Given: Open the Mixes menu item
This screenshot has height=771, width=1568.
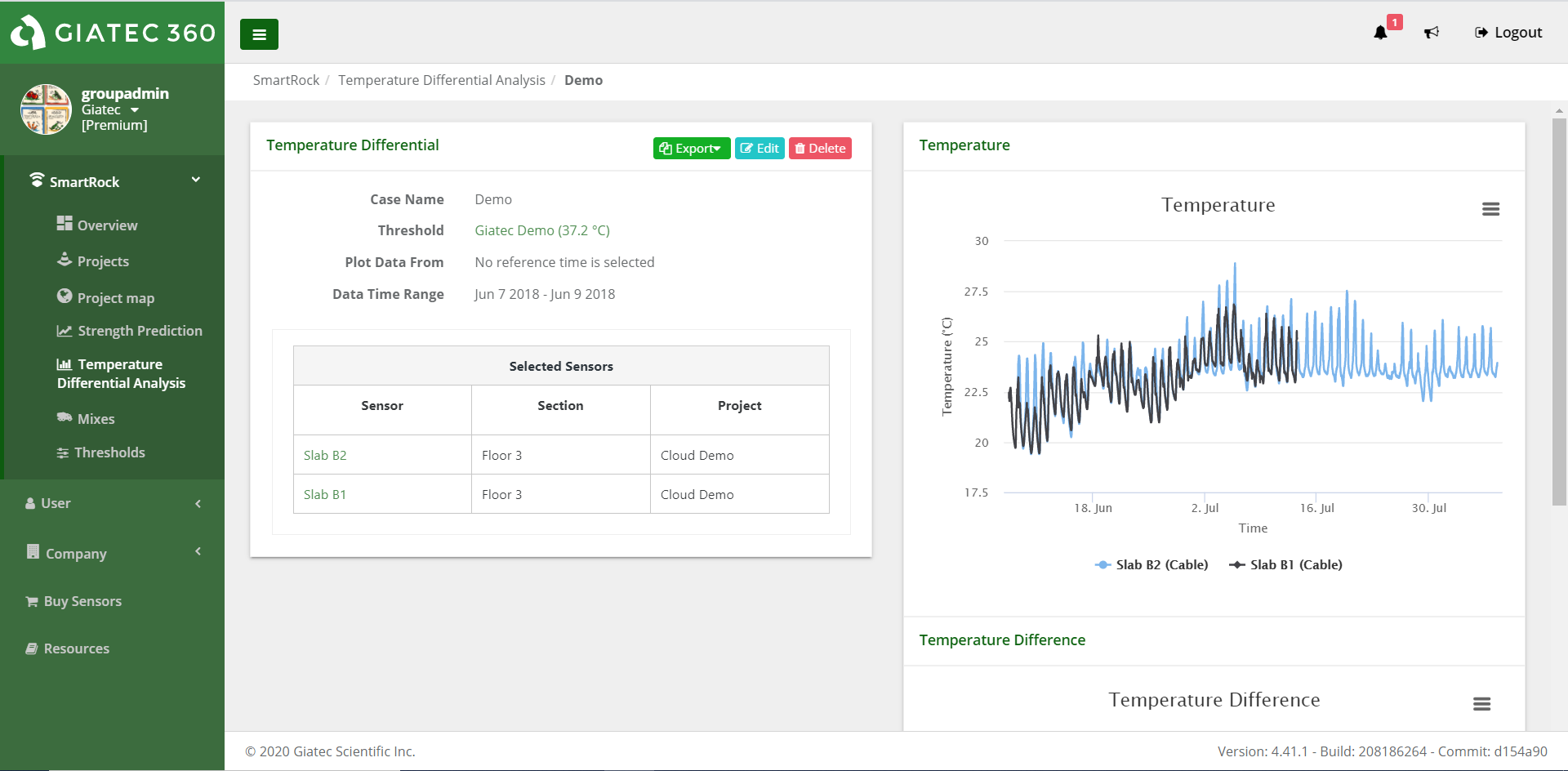Looking at the screenshot, I should click(96, 419).
